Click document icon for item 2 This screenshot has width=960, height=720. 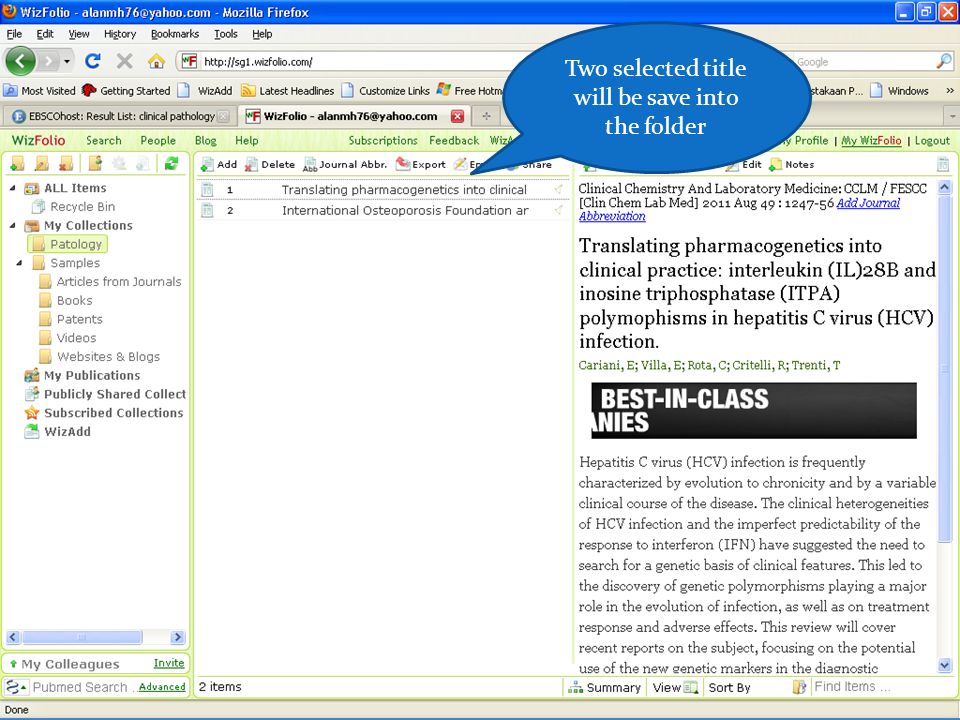(x=208, y=211)
